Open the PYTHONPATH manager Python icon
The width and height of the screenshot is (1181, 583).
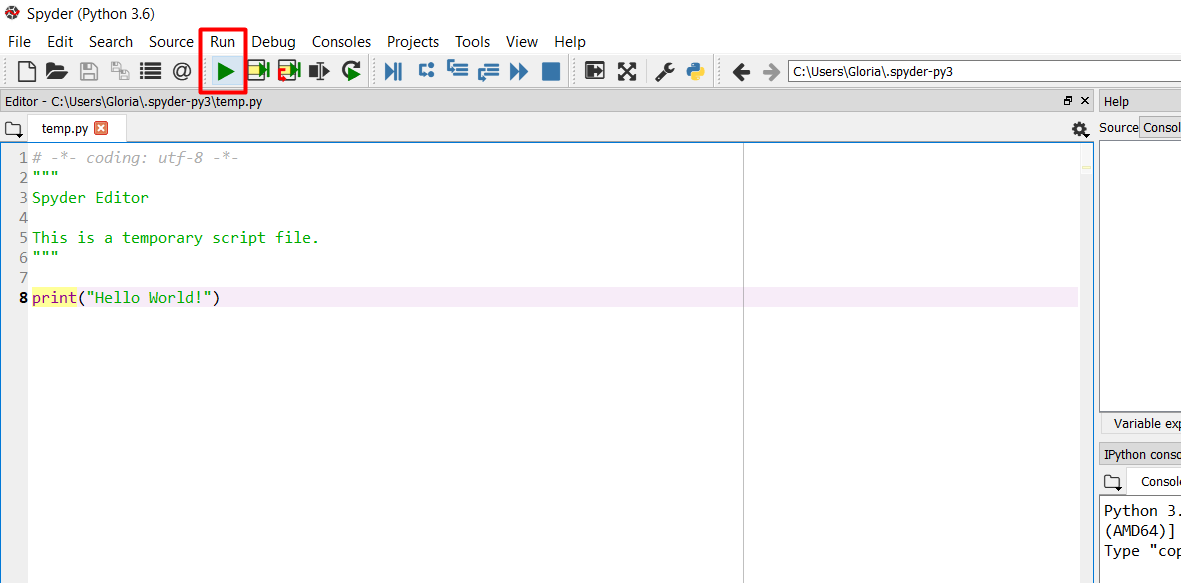pyautogui.click(x=695, y=71)
